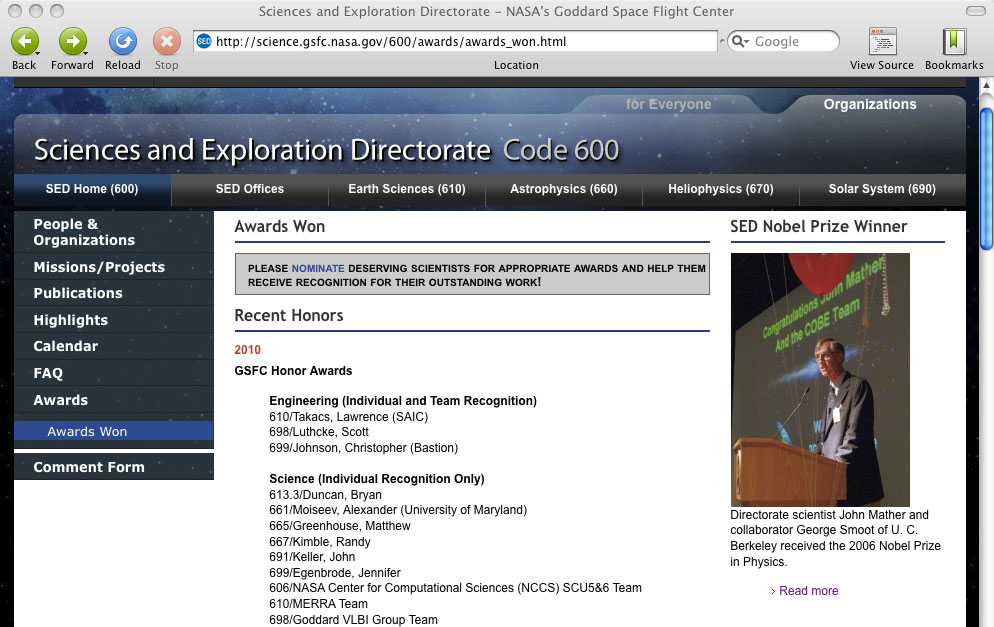
Task: Click '610/Takacs, Lawrence (SAIC)' entry
Action: [349, 417]
